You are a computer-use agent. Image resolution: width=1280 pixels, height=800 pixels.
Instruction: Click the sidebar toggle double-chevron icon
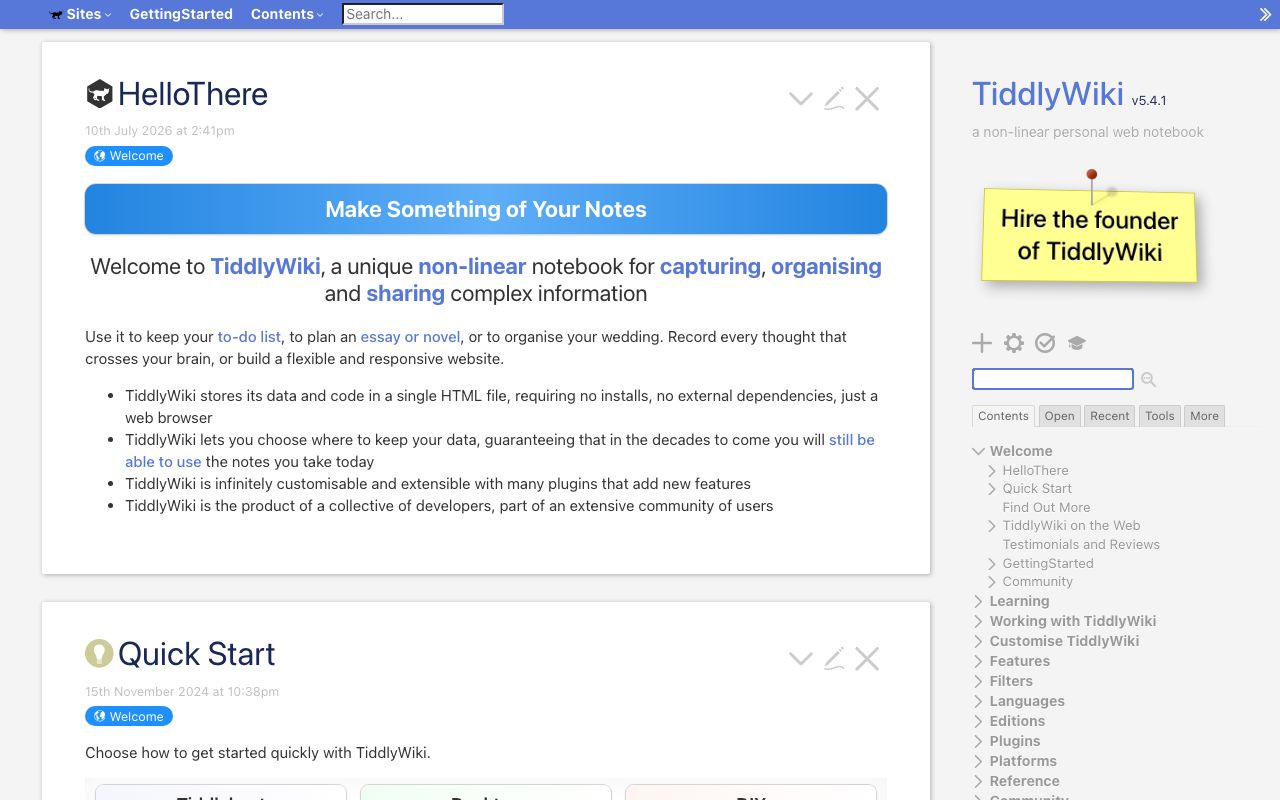coord(1265,14)
